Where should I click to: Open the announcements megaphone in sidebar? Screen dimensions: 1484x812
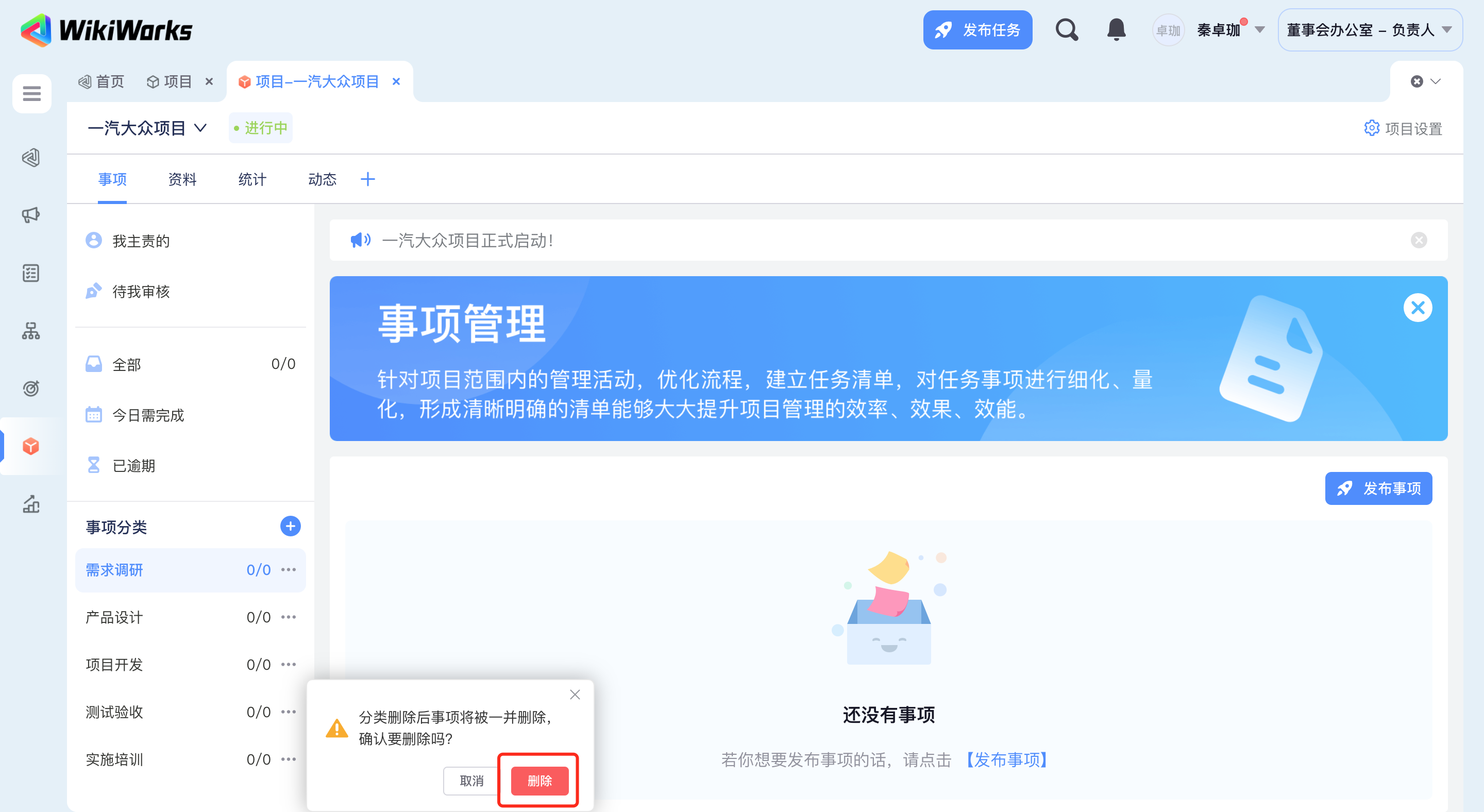31,215
